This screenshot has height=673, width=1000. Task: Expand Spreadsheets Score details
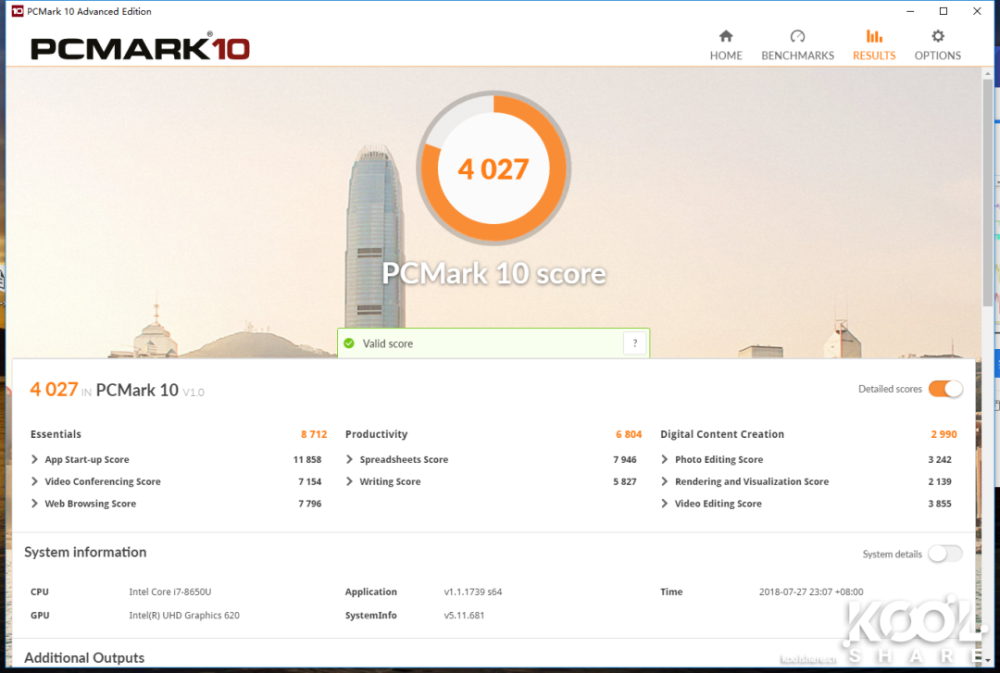pos(349,459)
